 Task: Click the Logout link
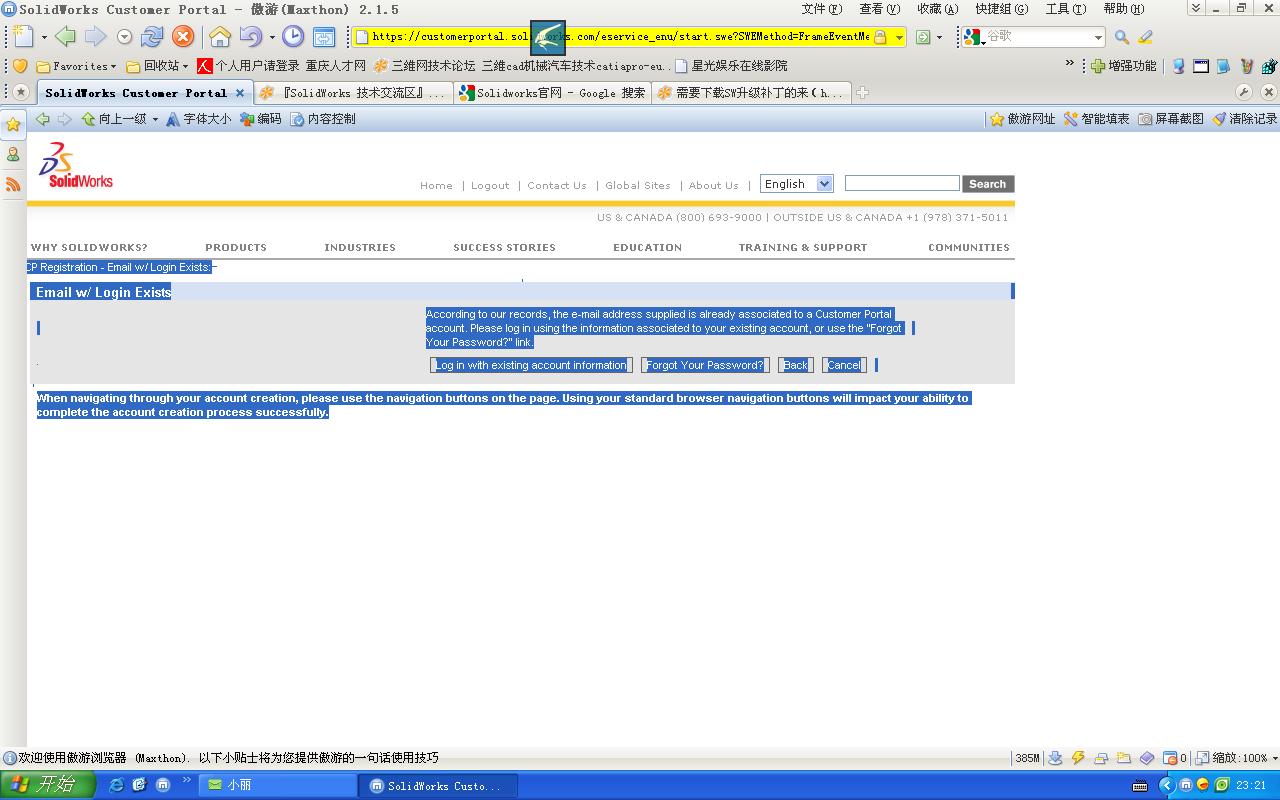point(490,186)
